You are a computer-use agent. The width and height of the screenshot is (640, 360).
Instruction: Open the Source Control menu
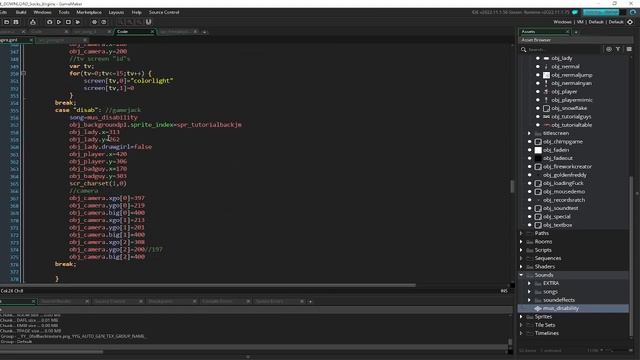[164, 12]
